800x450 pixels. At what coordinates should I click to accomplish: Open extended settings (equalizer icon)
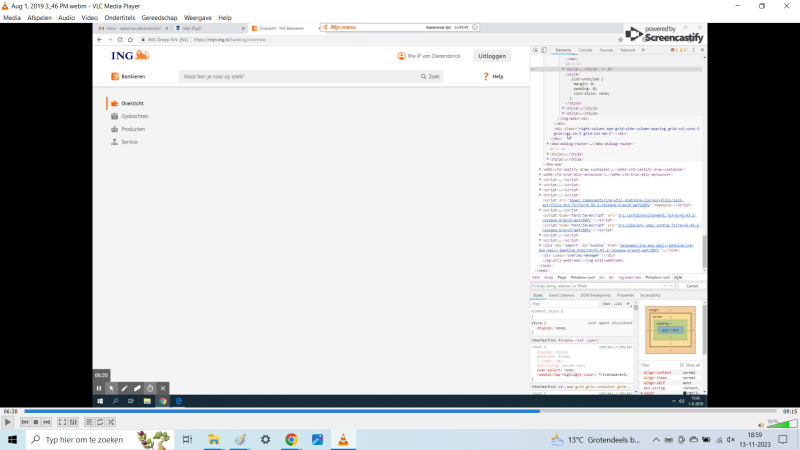tap(72, 423)
